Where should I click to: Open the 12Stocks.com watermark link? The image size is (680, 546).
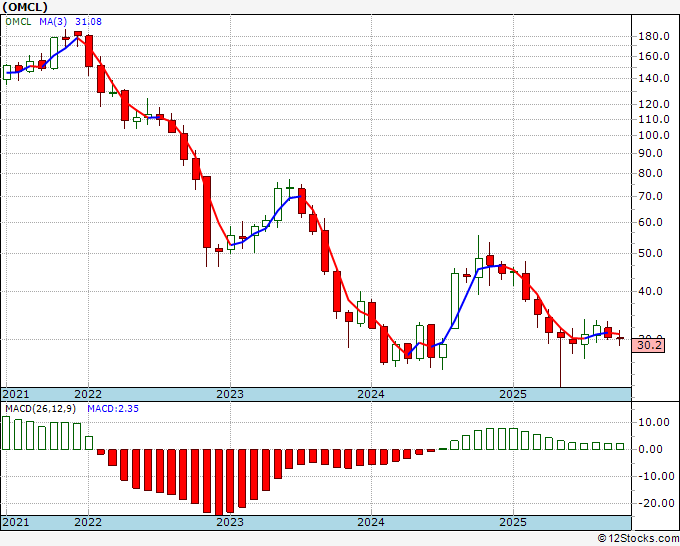click(x=638, y=539)
